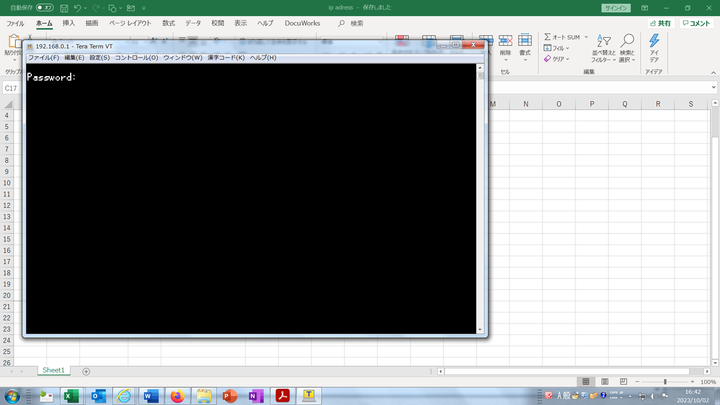Open the Tera Term 設定(S) menu
The width and height of the screenshot is (720, 405).
click(100, 58)
